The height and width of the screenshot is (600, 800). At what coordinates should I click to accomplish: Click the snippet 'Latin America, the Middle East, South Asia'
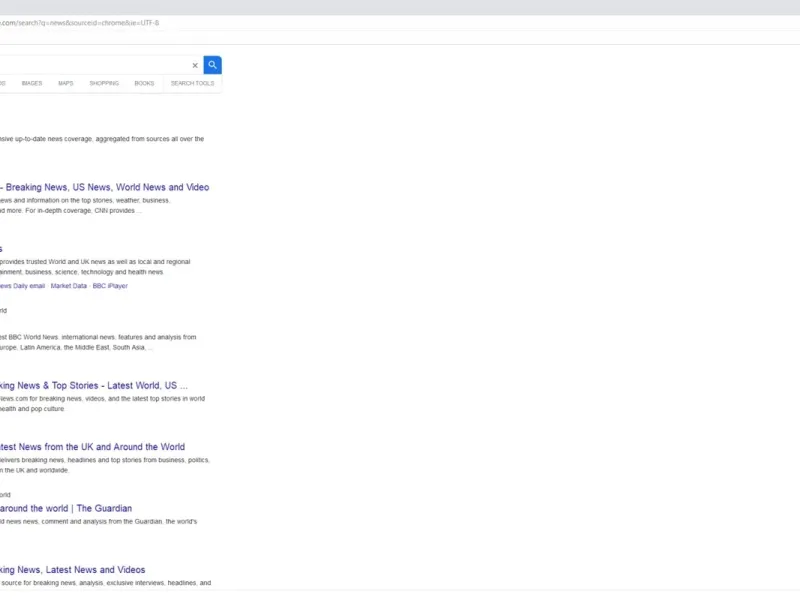click(82, 347)
